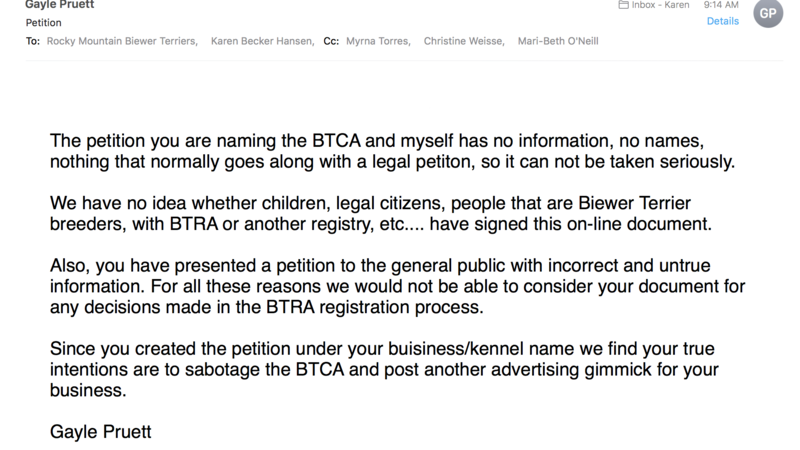Image resolution: width=800 pixels, height=450 pixels.
Task: Click the To: field label
Action: tap(34, 41)
